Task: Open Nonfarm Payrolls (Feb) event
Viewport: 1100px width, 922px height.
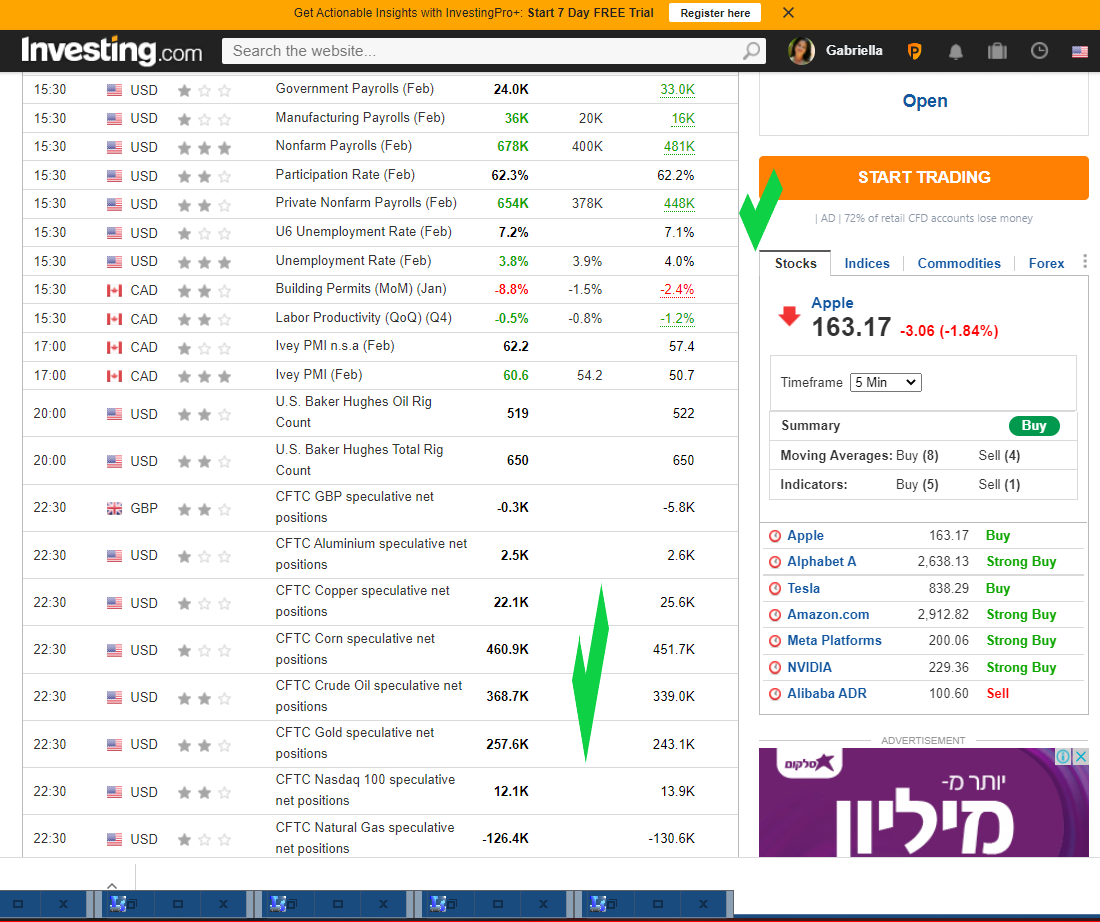Action: click(x=344, y=146)
